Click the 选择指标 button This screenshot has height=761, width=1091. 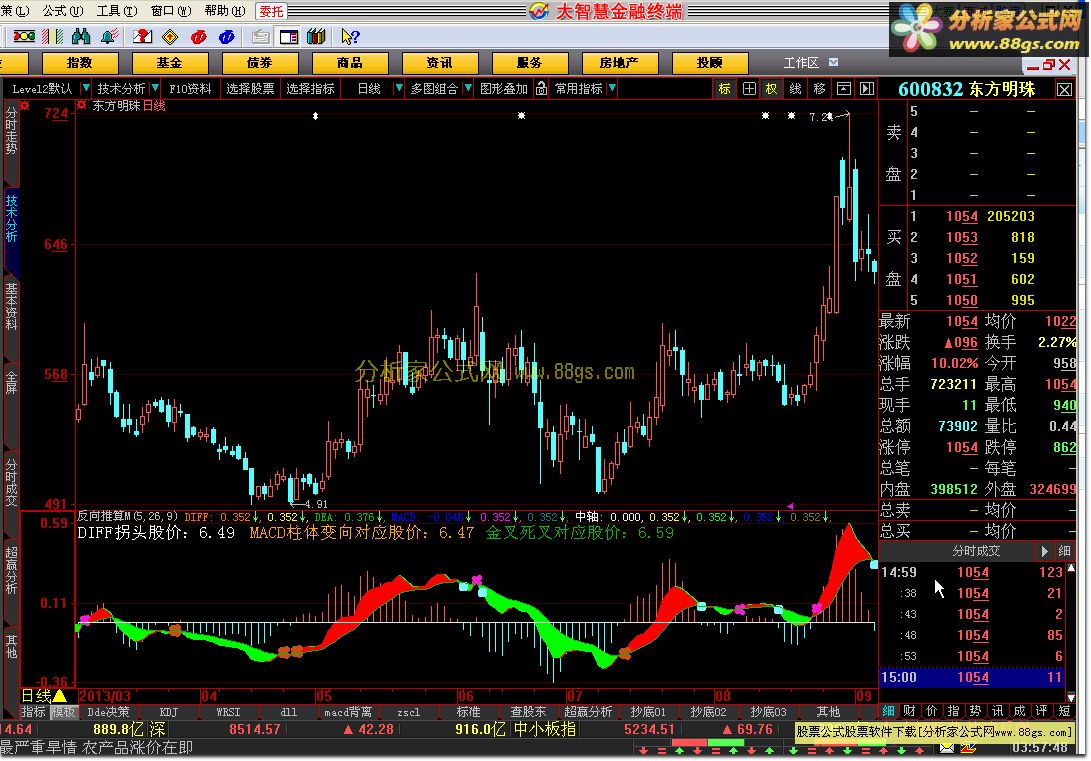(310, 88)
